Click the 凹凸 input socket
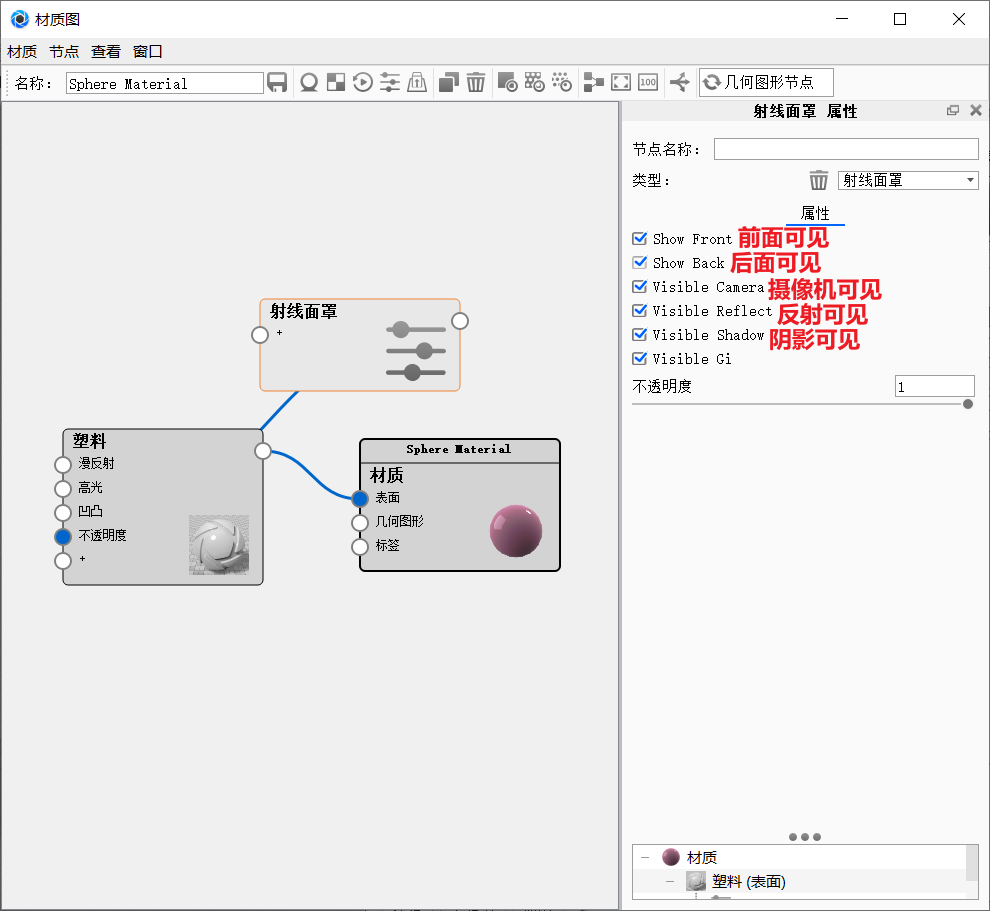The width and height of the screenshot is (990, 911). pos(63,513)
